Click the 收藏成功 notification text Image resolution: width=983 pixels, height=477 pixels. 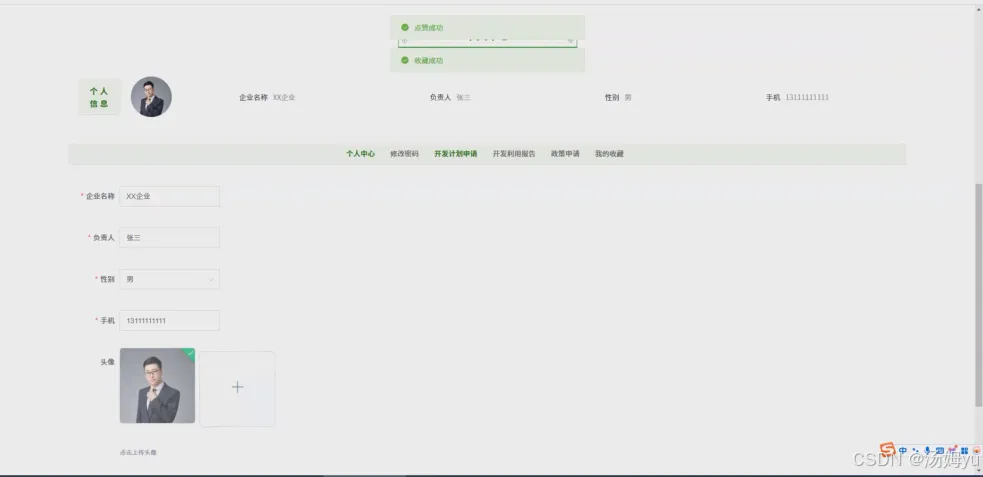click(x=429, y=61)
